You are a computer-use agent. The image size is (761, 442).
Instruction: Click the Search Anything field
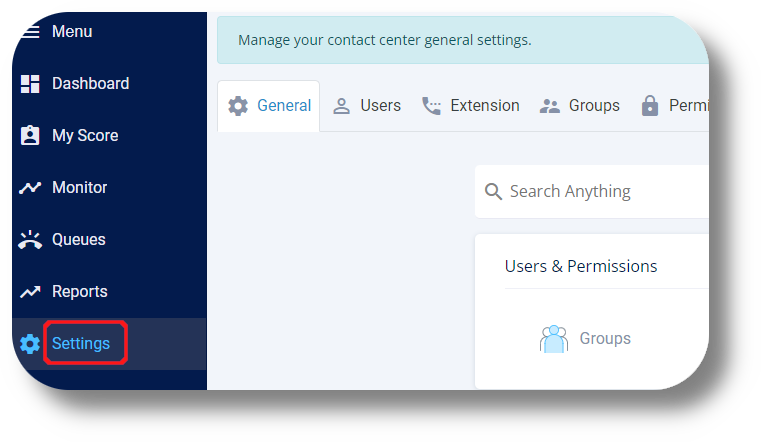pyautogui.click(x=600, y=192)
